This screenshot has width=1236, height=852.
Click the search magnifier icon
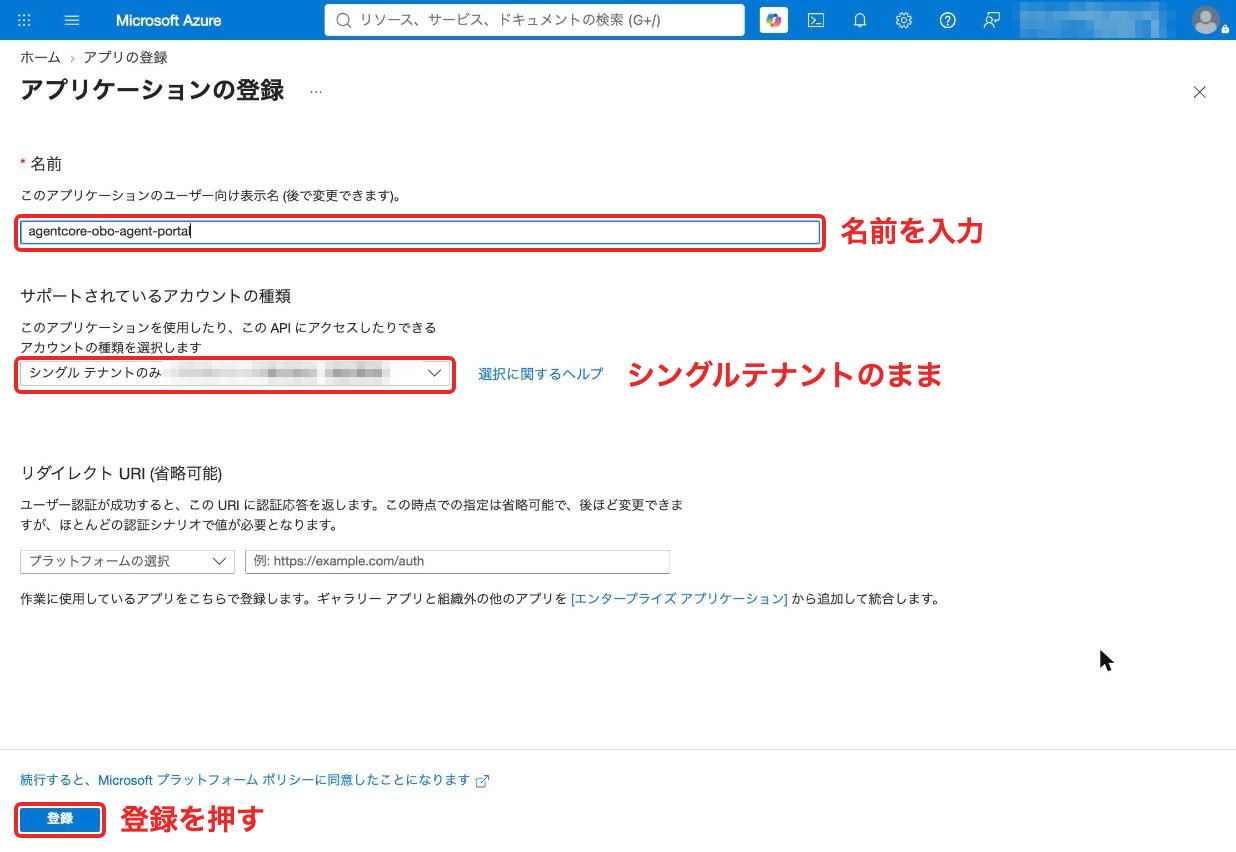(x=343, y=20)
